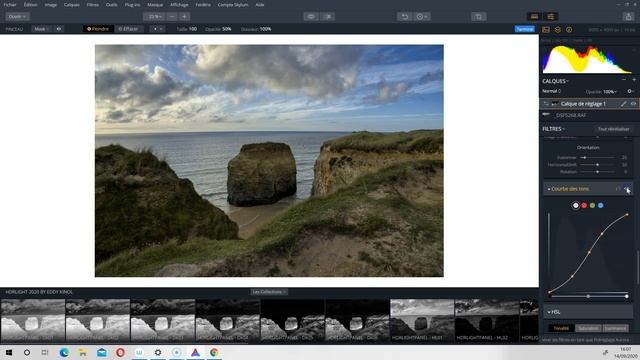Open the brush settings dropdown

(158, 29)
